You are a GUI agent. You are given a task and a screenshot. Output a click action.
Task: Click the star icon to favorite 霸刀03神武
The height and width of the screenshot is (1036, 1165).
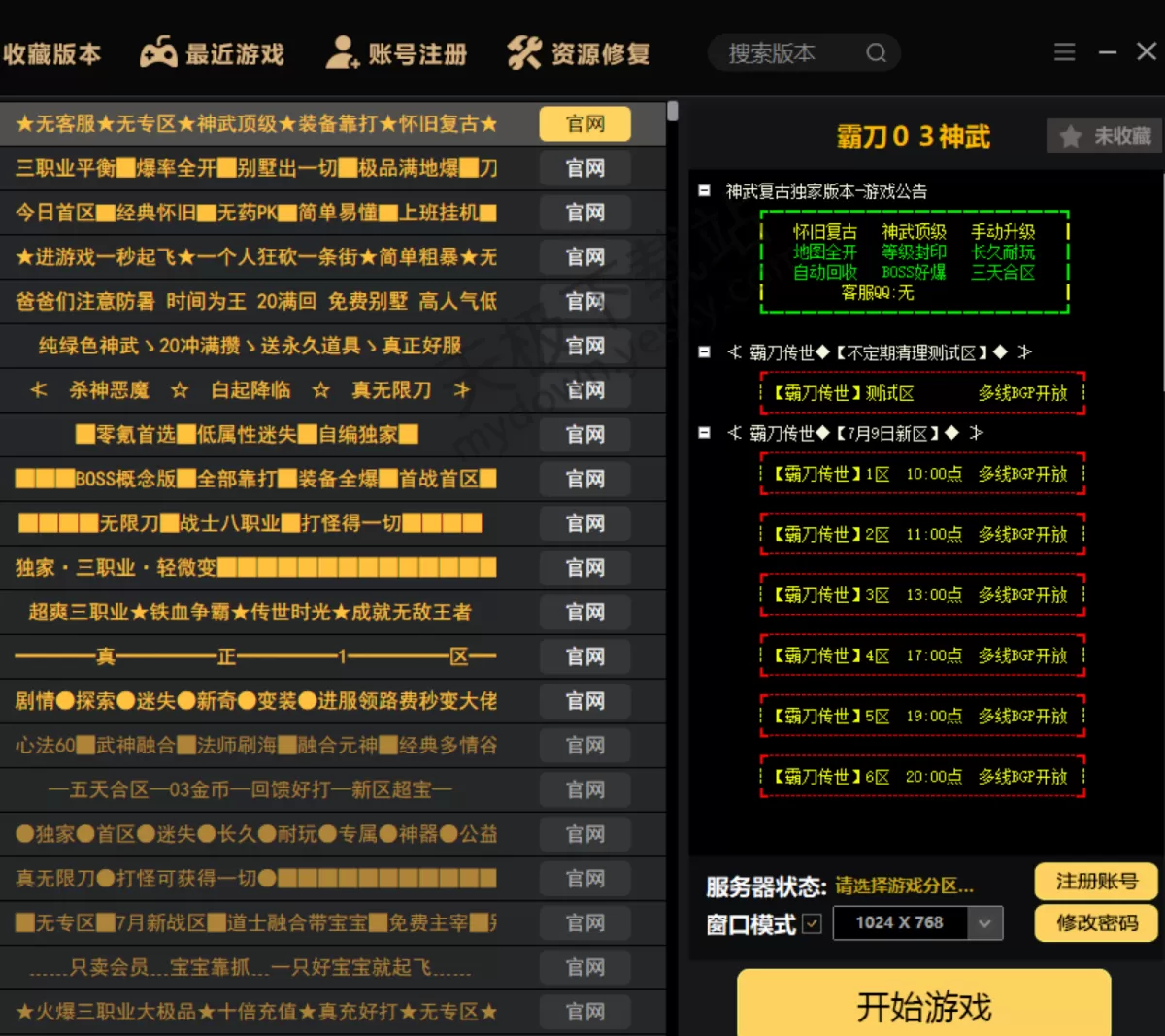[x=1071, y=137]
